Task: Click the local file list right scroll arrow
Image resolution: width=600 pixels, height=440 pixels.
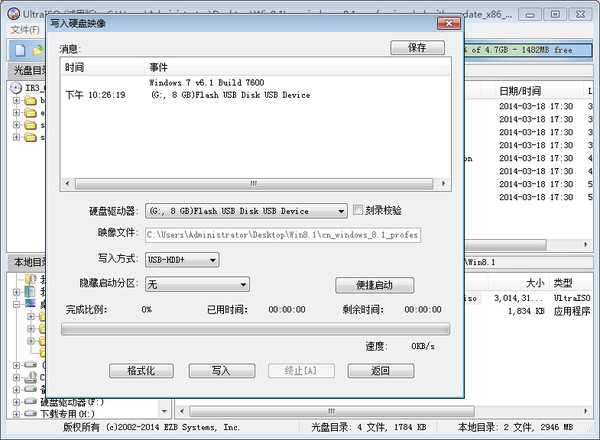Action: [x=585, y=411]
